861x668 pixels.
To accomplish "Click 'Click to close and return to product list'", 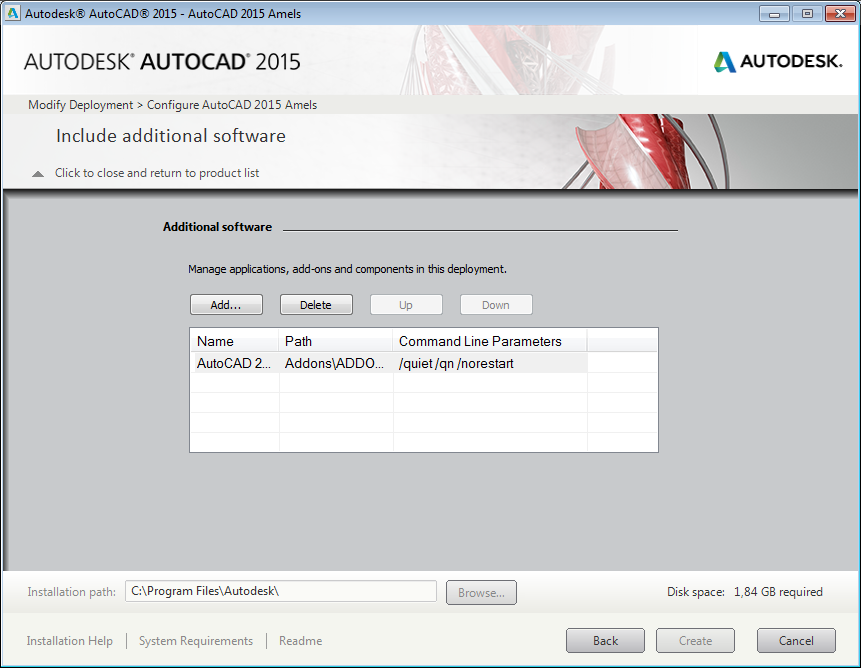I will [x=157, y=173].
